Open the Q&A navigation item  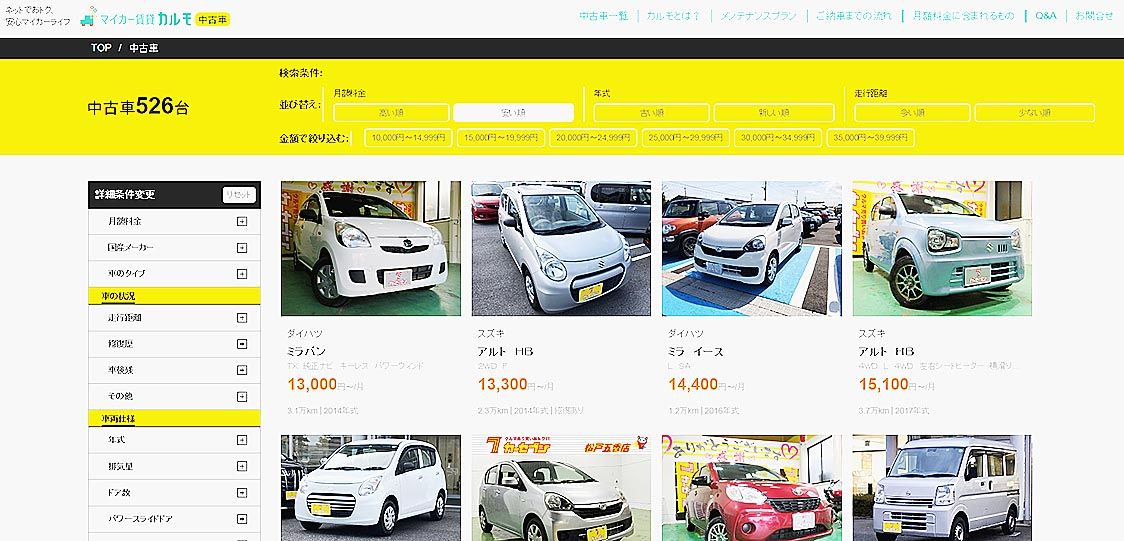(1046, 16)
